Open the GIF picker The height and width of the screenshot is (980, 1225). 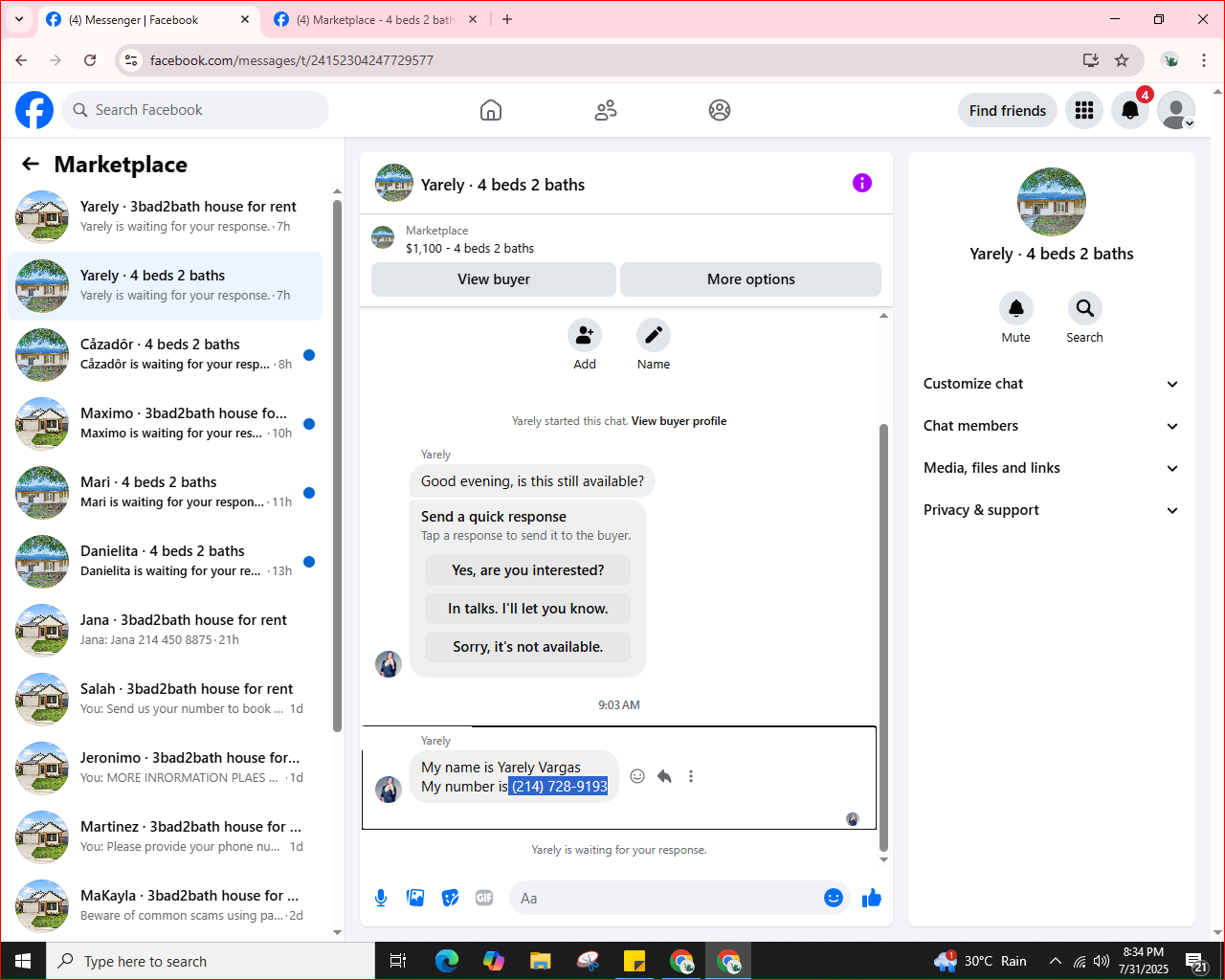point(484,898)
